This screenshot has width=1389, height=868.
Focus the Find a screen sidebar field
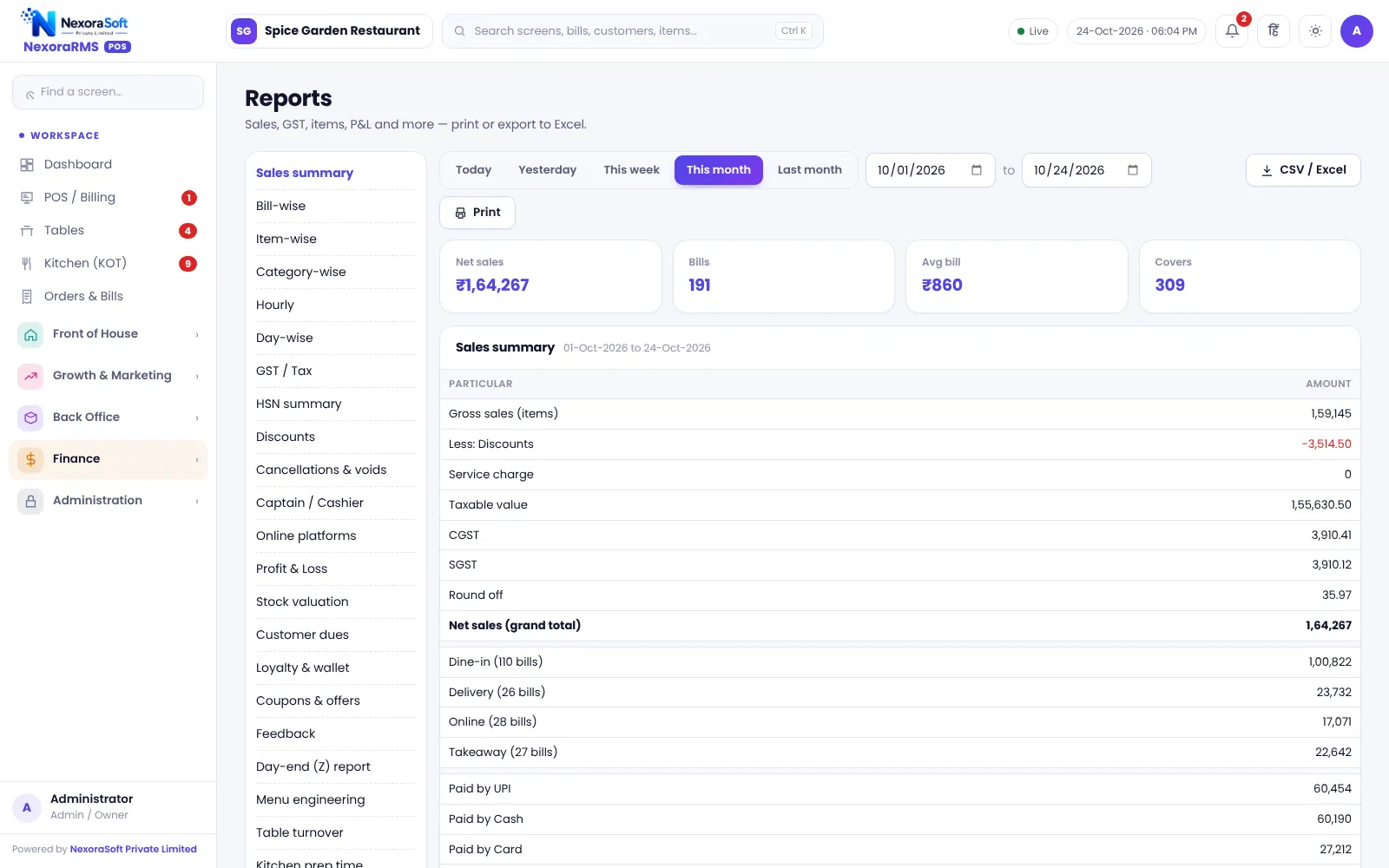[108, 92]
